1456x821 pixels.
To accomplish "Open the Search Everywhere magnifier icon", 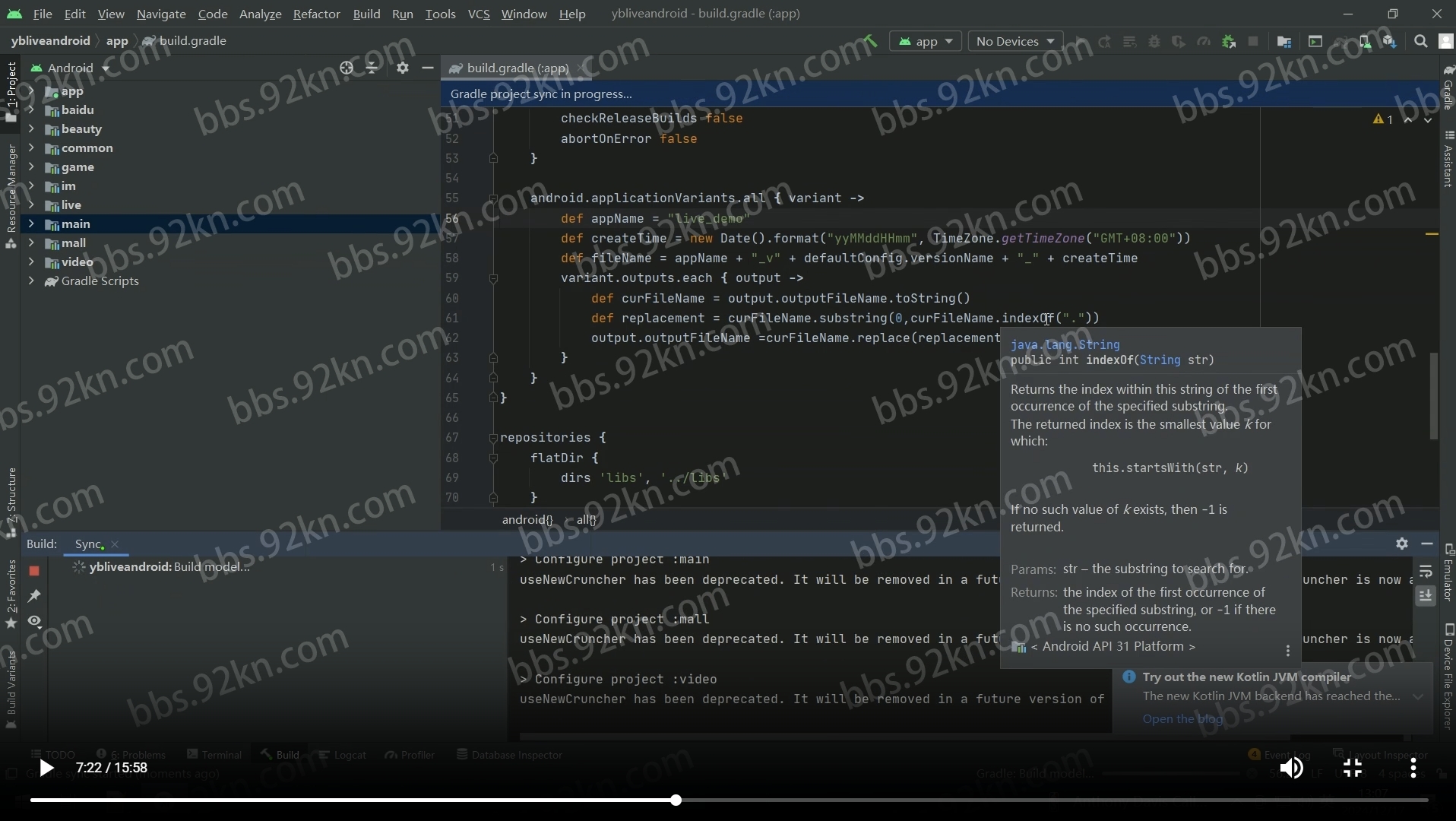I will click(x=1421, y=41).
